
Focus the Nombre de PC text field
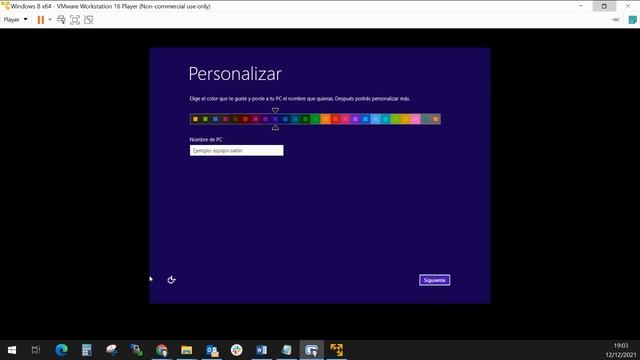(236, 150)
